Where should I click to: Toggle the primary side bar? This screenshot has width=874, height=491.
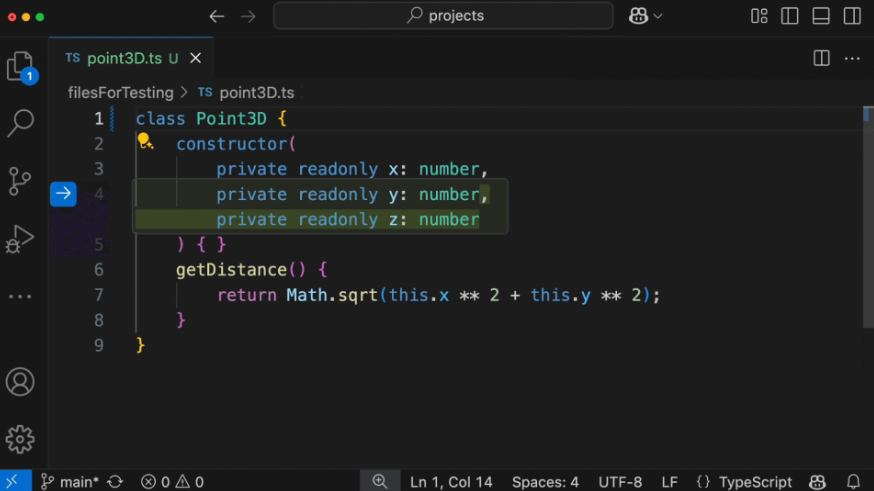[x=790, y=16]
